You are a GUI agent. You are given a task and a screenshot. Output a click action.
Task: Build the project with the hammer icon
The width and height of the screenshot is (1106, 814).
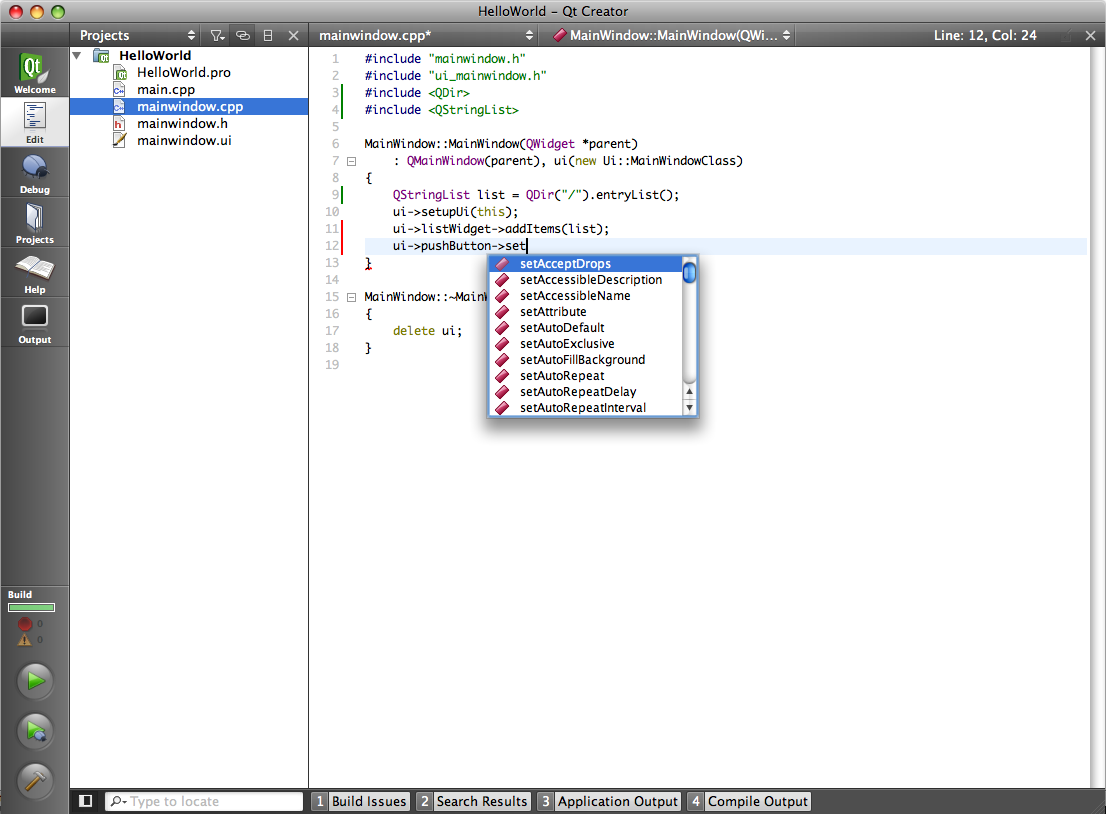[35, 781]
